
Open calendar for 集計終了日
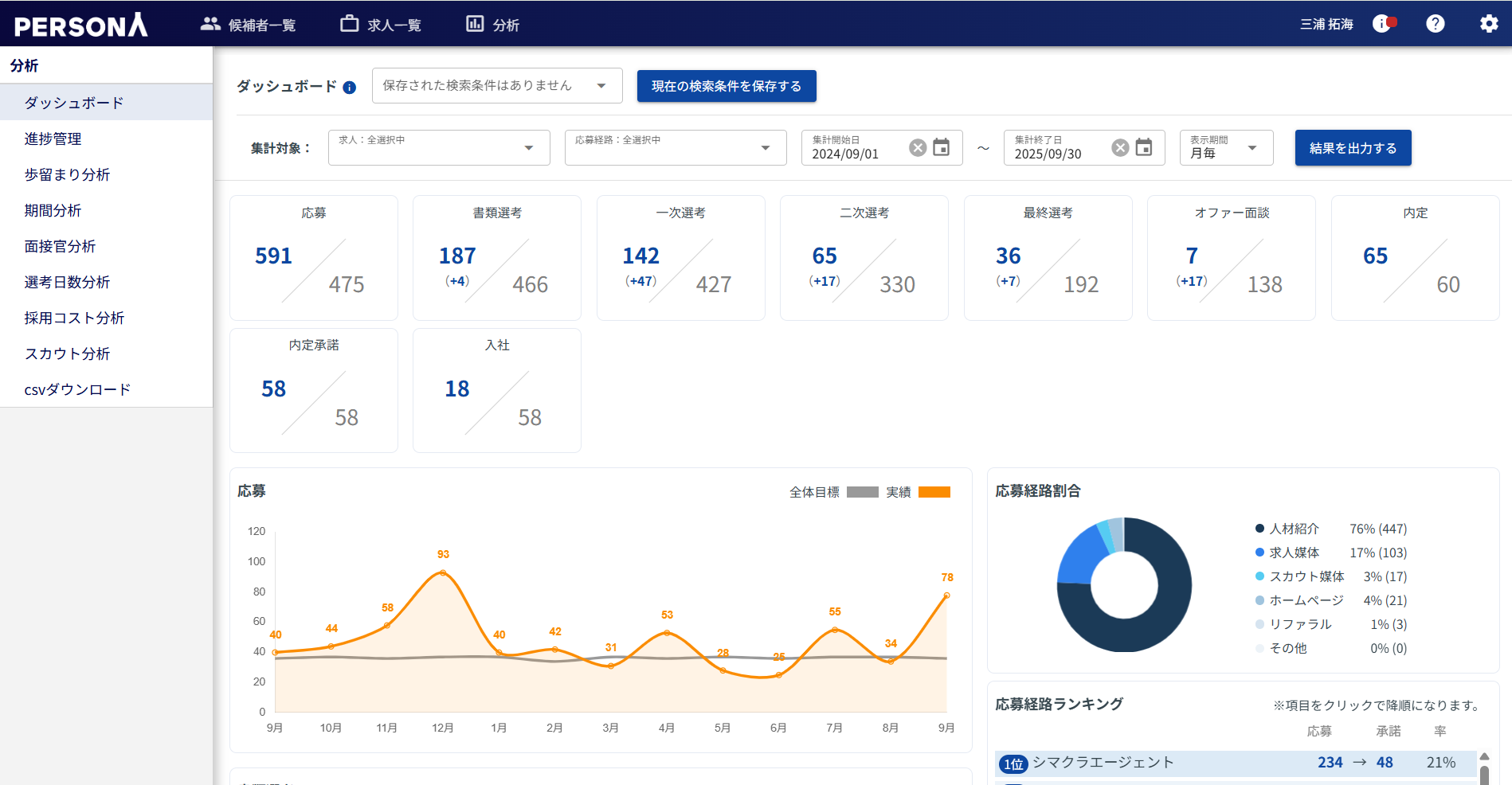(1144, 148)
